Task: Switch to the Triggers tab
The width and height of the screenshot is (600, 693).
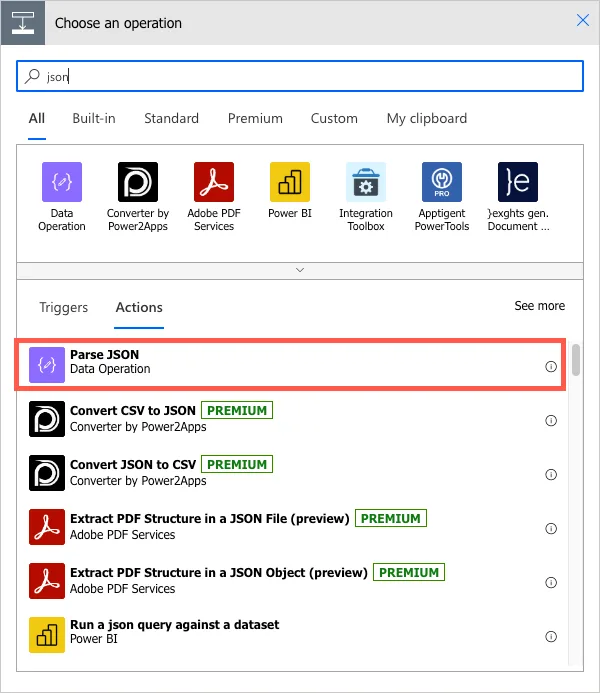Action: click(64, 307)
